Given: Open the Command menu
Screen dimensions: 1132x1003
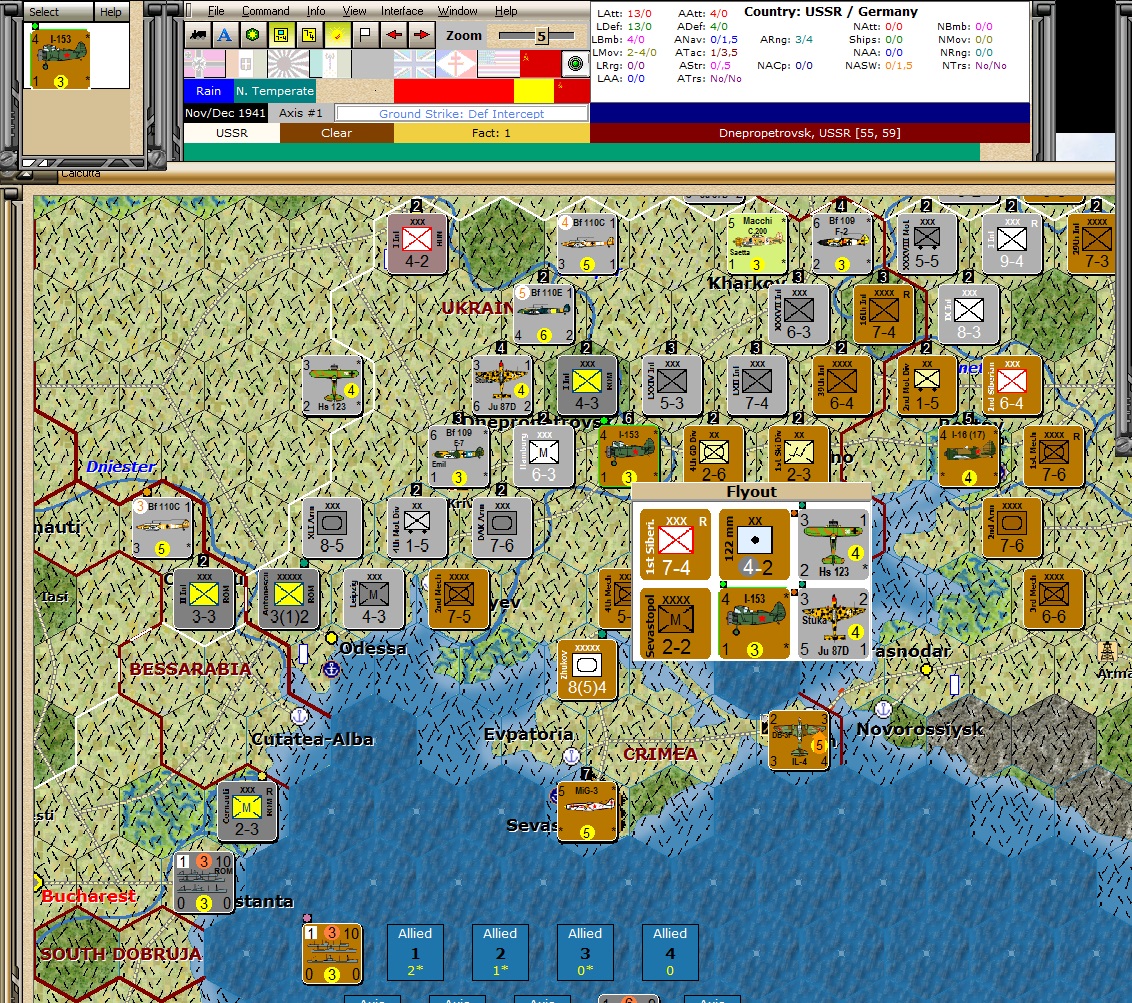Looking at the screenshot, I should pos(265,11).
